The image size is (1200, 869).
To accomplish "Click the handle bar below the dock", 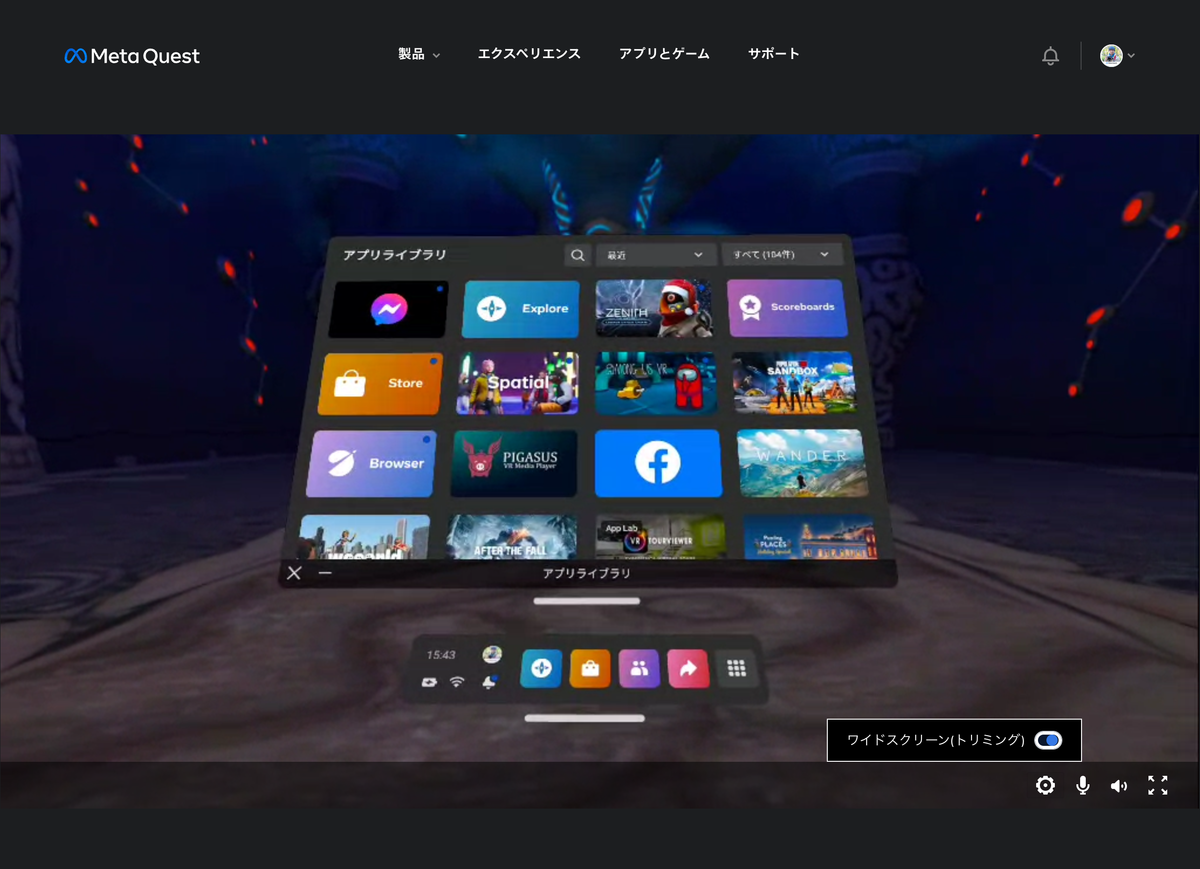I will click(585, 718).
